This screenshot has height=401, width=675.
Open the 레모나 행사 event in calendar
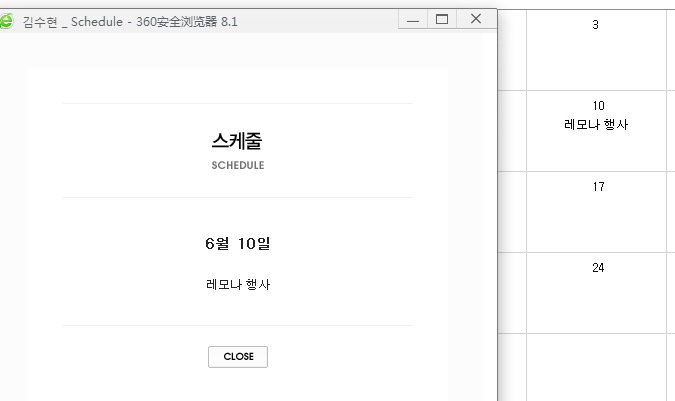pos(596,125)
